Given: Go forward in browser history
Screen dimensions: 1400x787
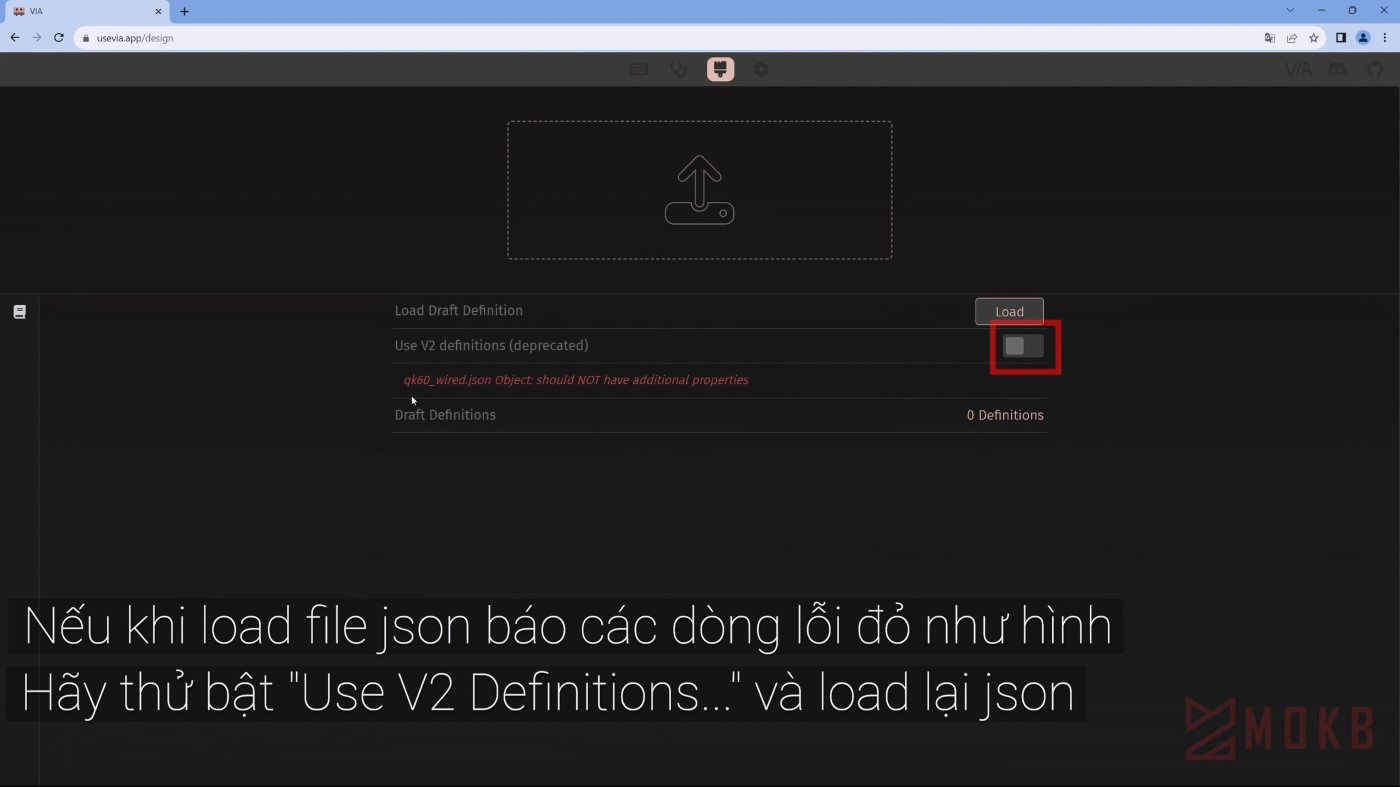Looking at the screenshot, I should click(x=37, y=38).
